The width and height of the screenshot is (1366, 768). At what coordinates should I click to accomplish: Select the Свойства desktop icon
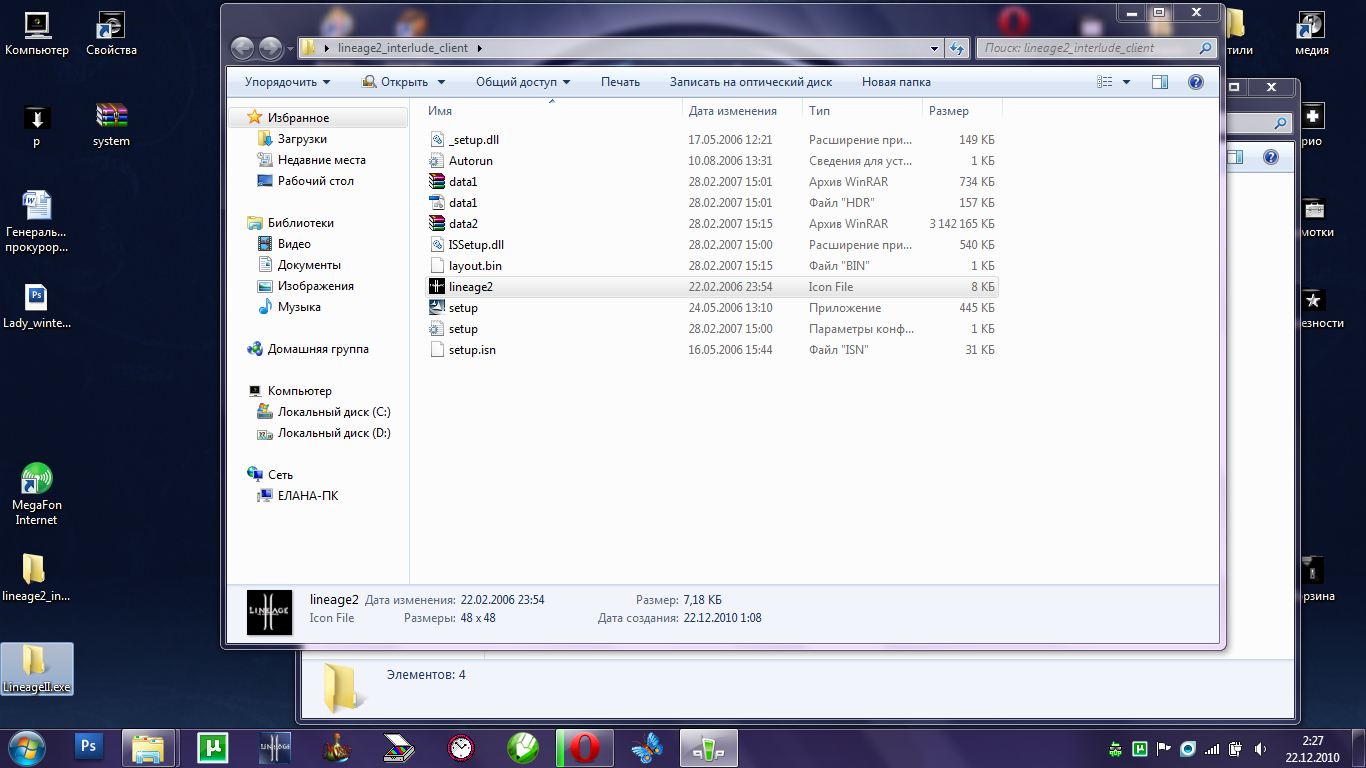[111, 33]
